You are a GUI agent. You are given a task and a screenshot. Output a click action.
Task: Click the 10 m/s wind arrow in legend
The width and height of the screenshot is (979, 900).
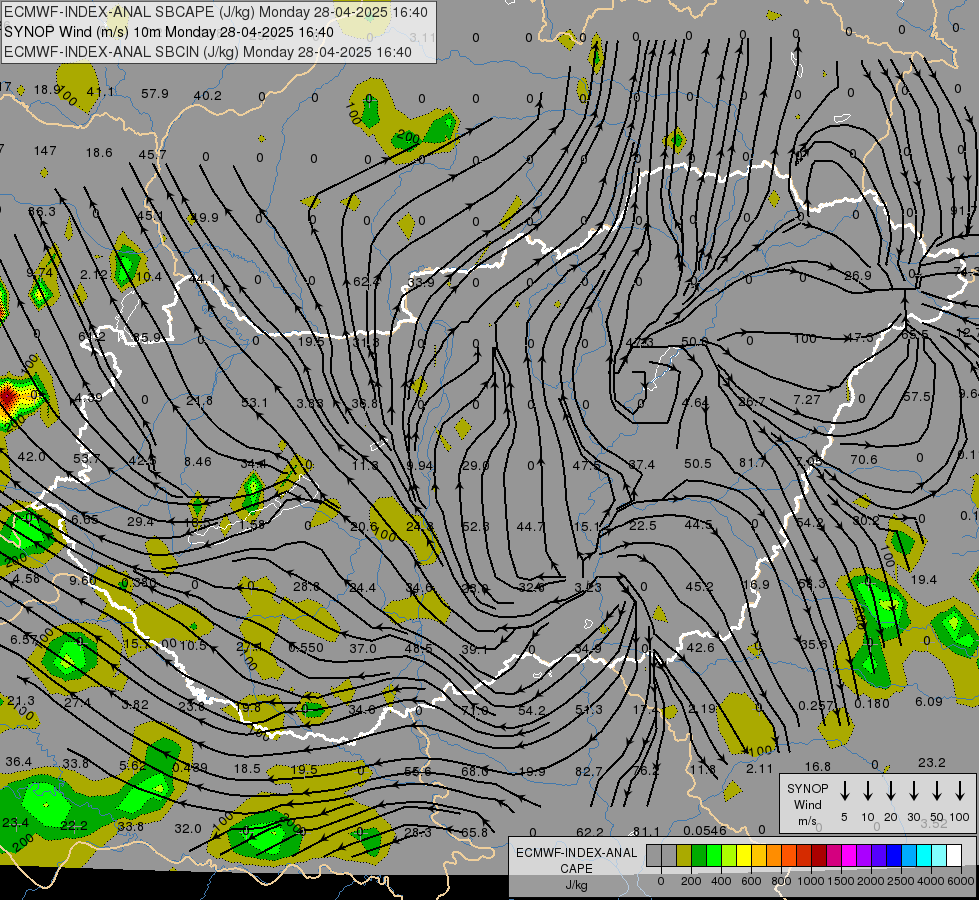click(867, 791)
